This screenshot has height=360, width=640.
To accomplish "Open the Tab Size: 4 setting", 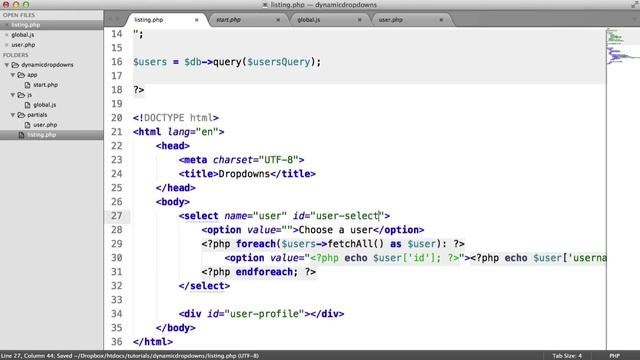I will (x=567, y=356).
